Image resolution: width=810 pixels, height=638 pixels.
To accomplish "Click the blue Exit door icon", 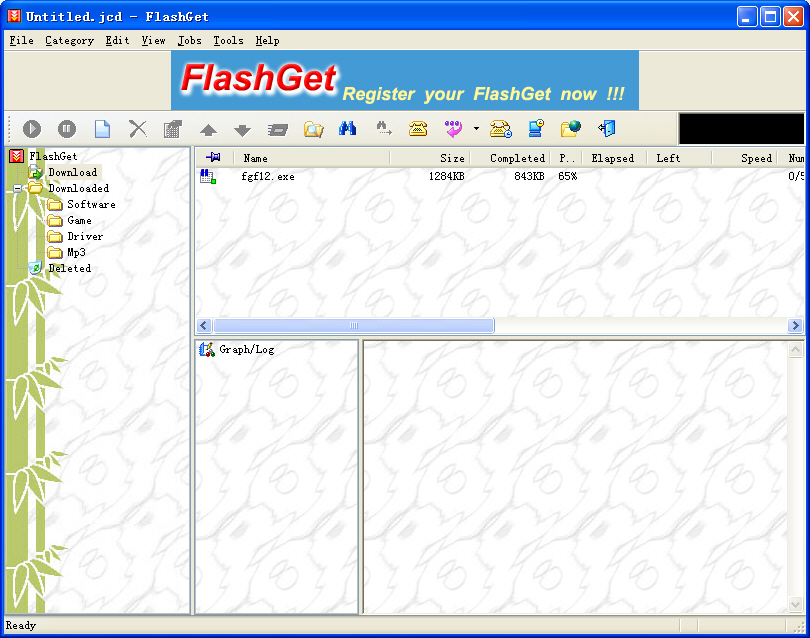I will click(606, 128).
